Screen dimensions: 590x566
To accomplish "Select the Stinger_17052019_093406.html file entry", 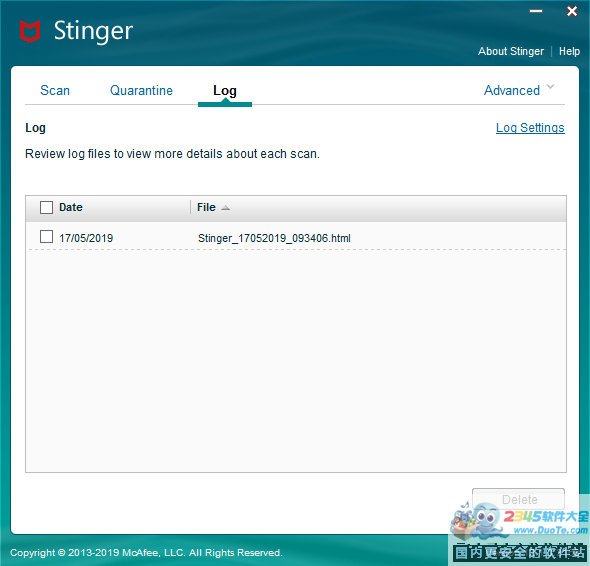I will [x=274, y=238].
